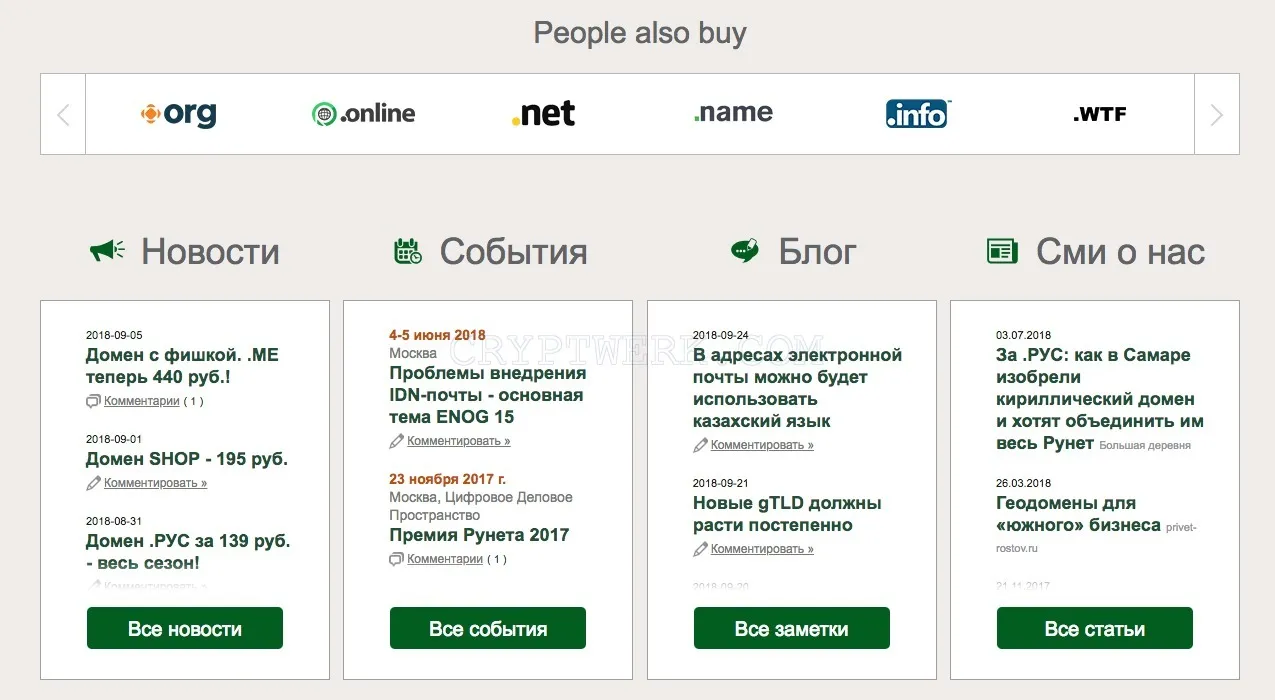Choose the .net domain logo
This screenshot has height=700, width=1275.
coord(543,114)
